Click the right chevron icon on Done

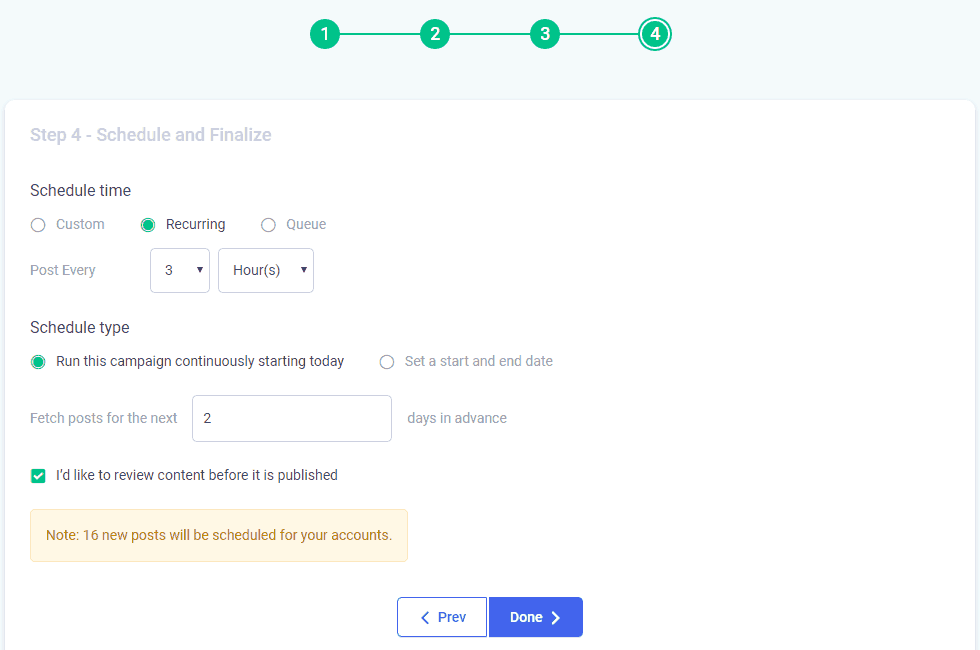(x=556, y=618)
